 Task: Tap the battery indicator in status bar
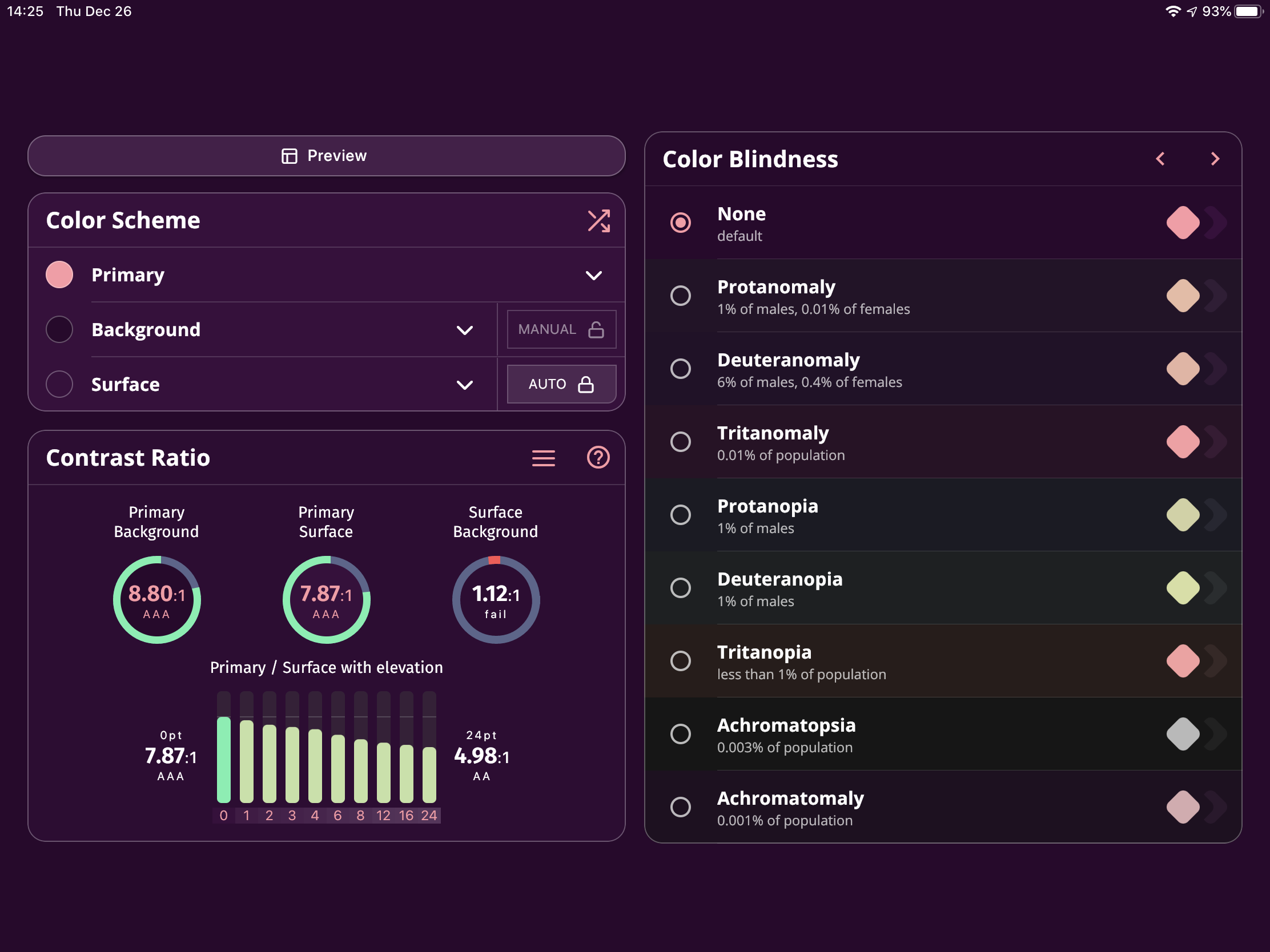(1247, 11)
